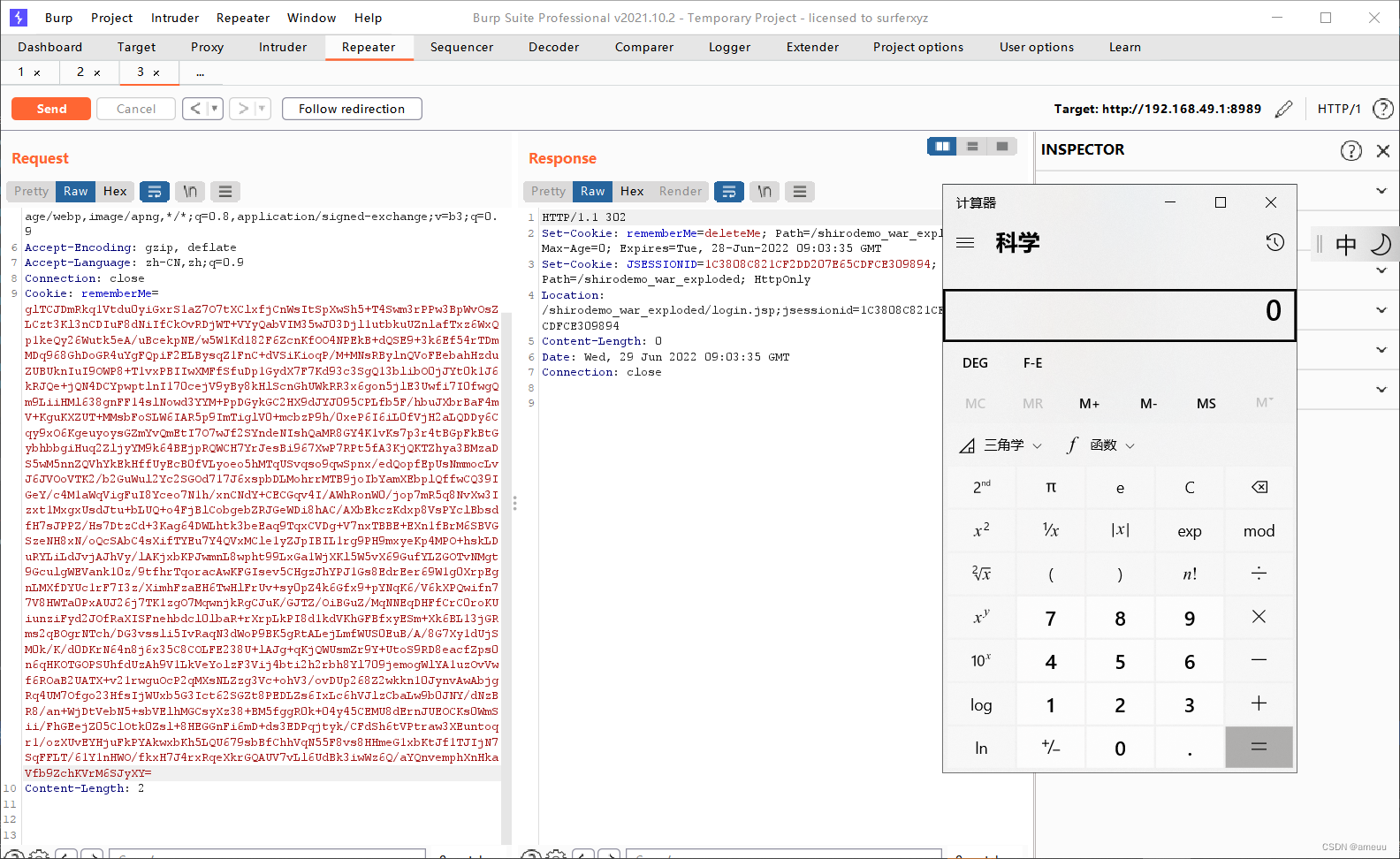Viewport: 1400px width, 859px height.
Task: Expand the last Inspector section chevron
Action: 1381,390
